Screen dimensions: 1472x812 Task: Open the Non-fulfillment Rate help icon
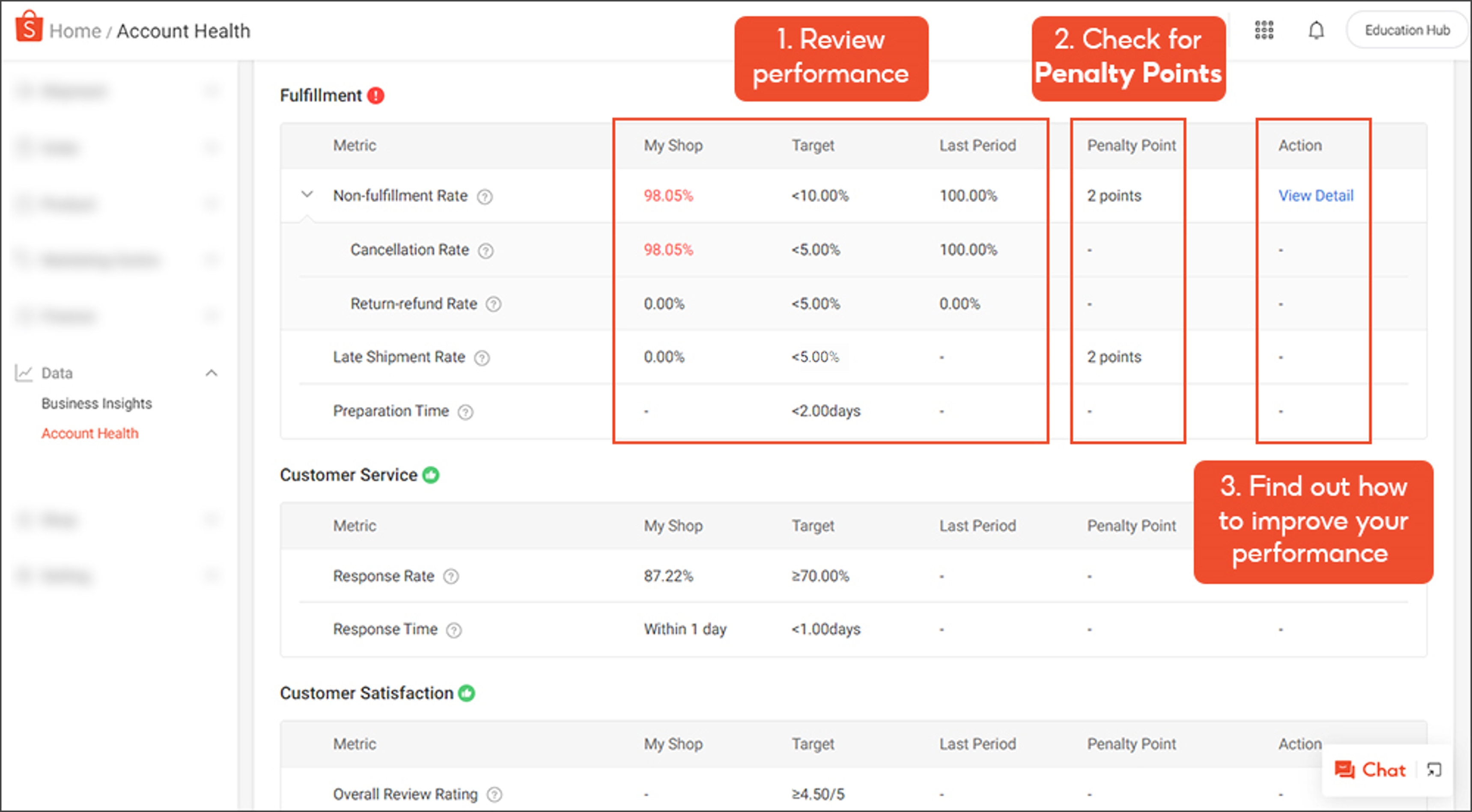[x=485, y=196]
